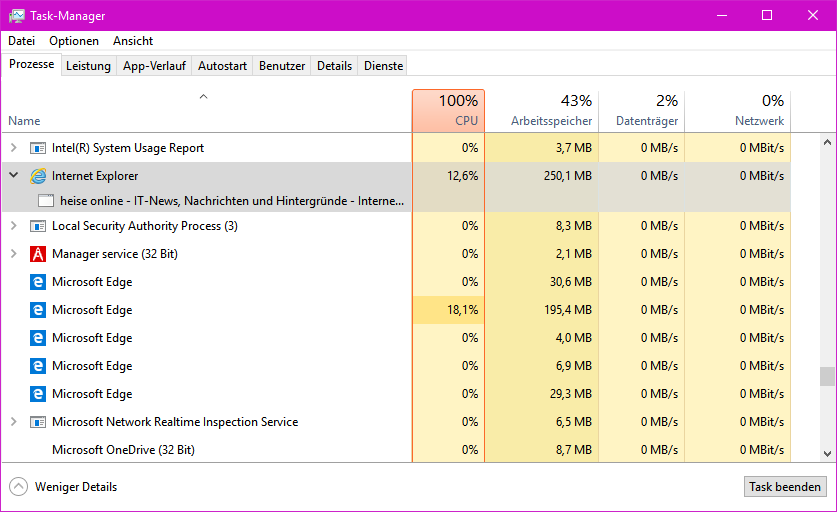Click the vertical scrollbar thumb
This screenshot has height=512, width=837.
(827, 376)
